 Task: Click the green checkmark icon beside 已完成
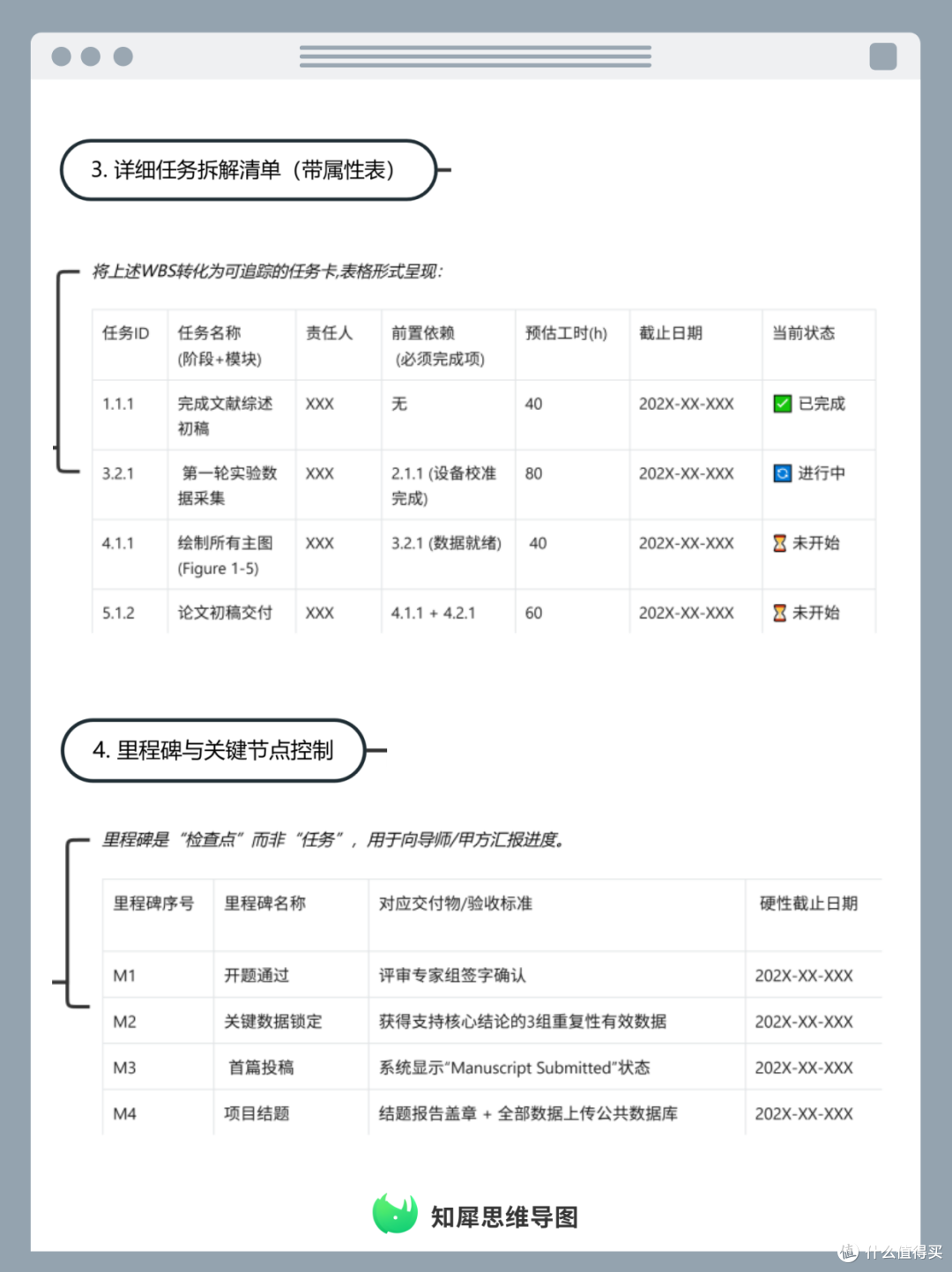coord(782,404)
